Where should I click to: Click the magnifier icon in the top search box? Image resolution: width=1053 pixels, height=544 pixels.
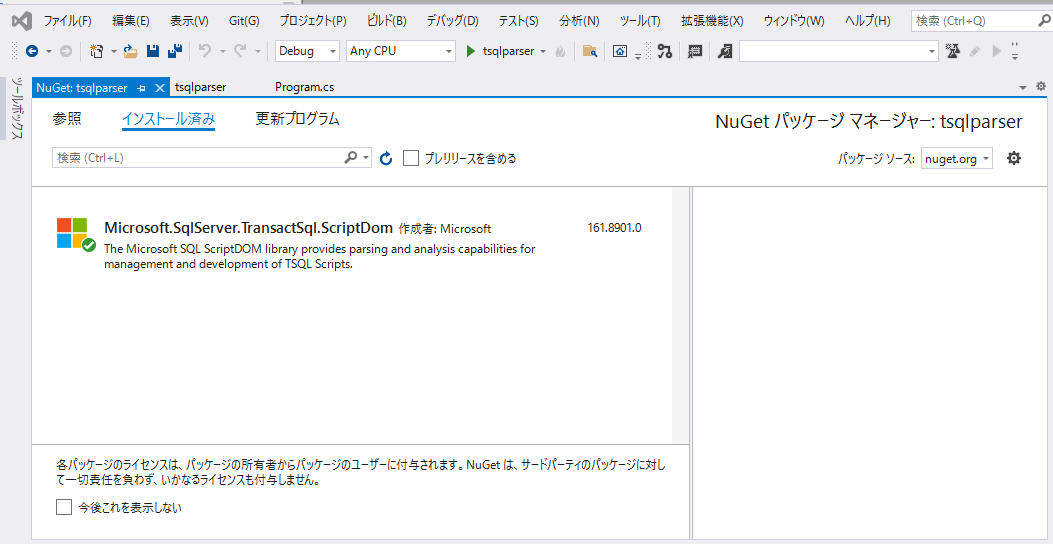tap(1044, 21)
